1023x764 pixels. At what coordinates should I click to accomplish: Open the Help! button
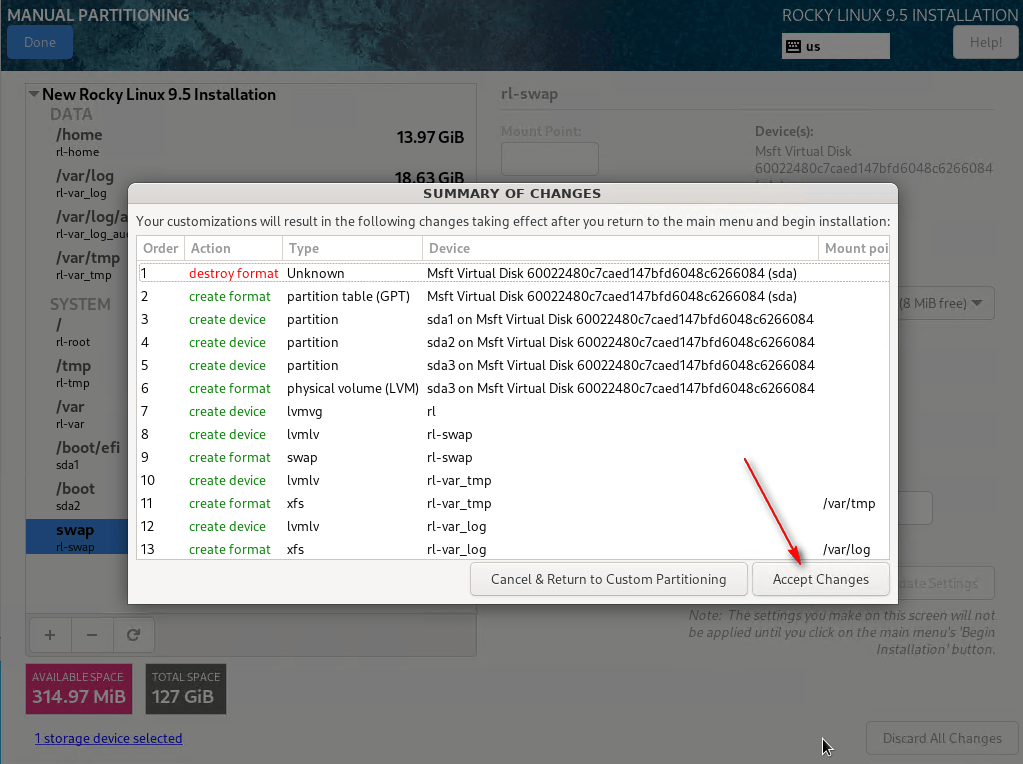point(985,42)
